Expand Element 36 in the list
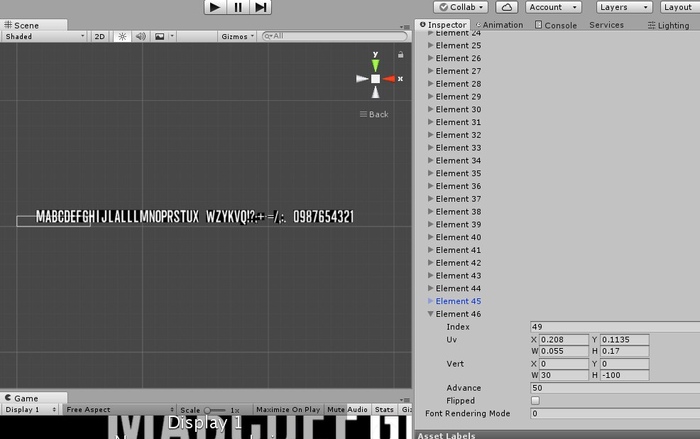Viewport: 700px width, 439px height. [x=431, y=186]
